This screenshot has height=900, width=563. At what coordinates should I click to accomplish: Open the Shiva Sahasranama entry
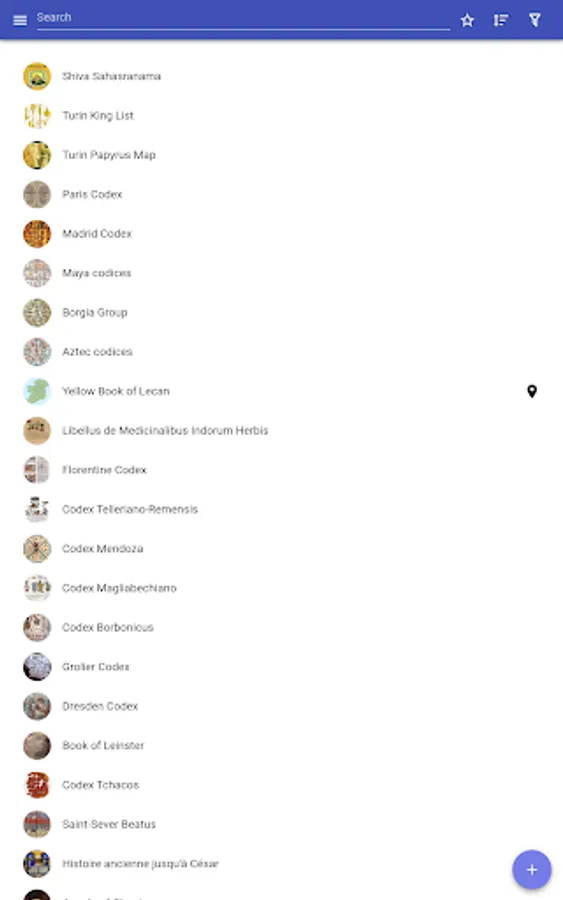[281, 76]
